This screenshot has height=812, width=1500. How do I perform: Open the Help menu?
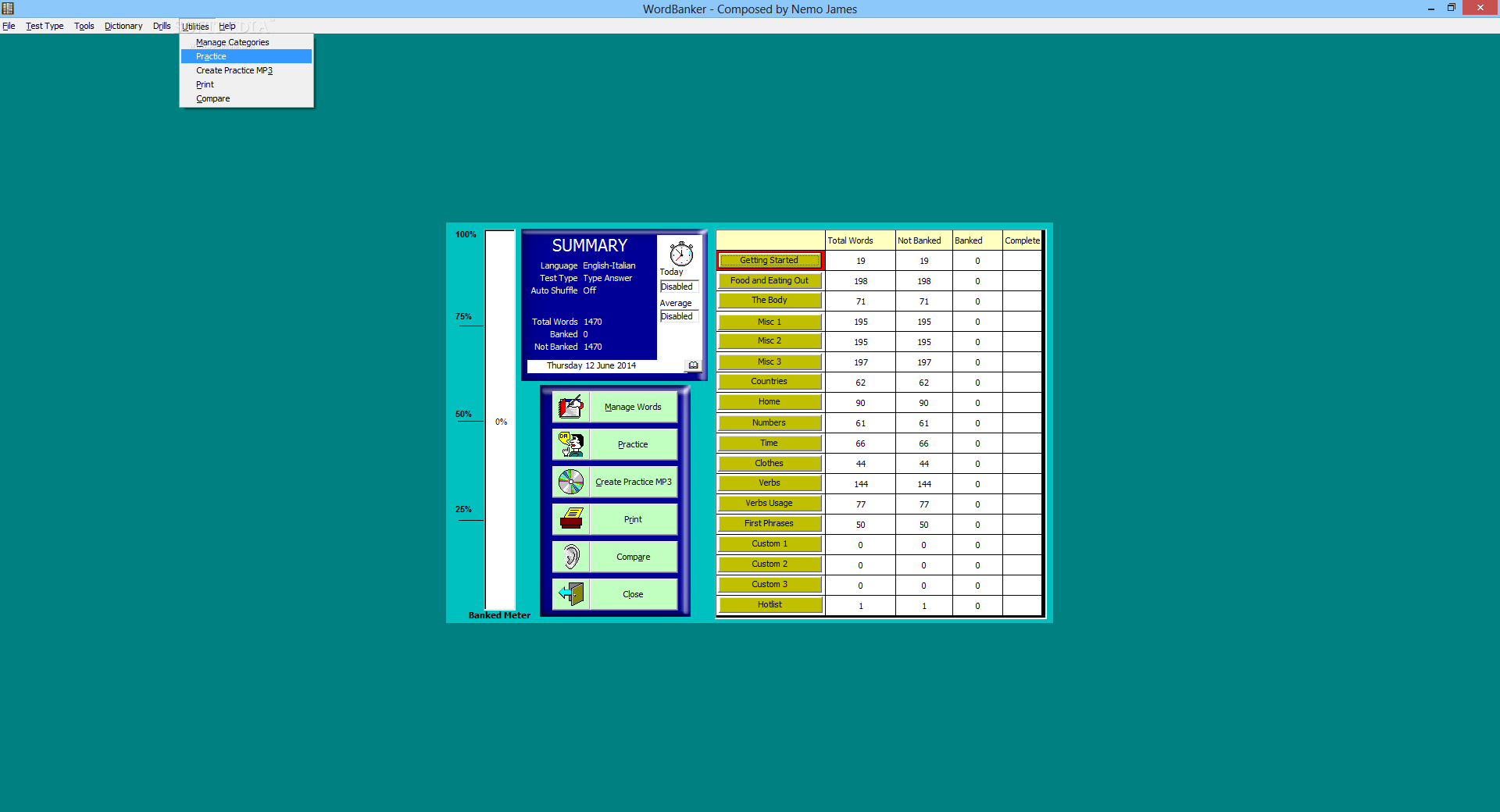(x=227, y=26)
